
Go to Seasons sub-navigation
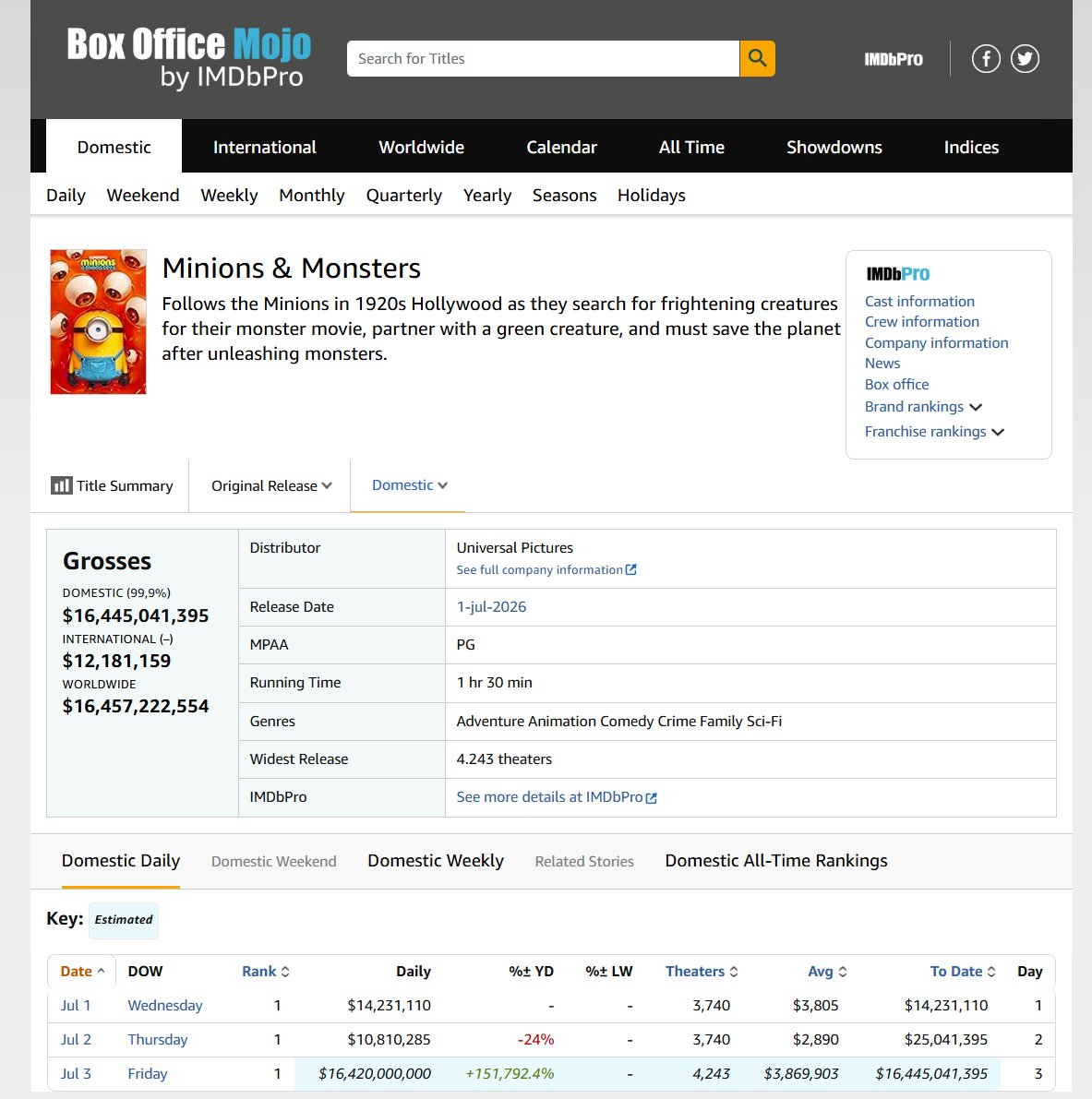[565, 196]
